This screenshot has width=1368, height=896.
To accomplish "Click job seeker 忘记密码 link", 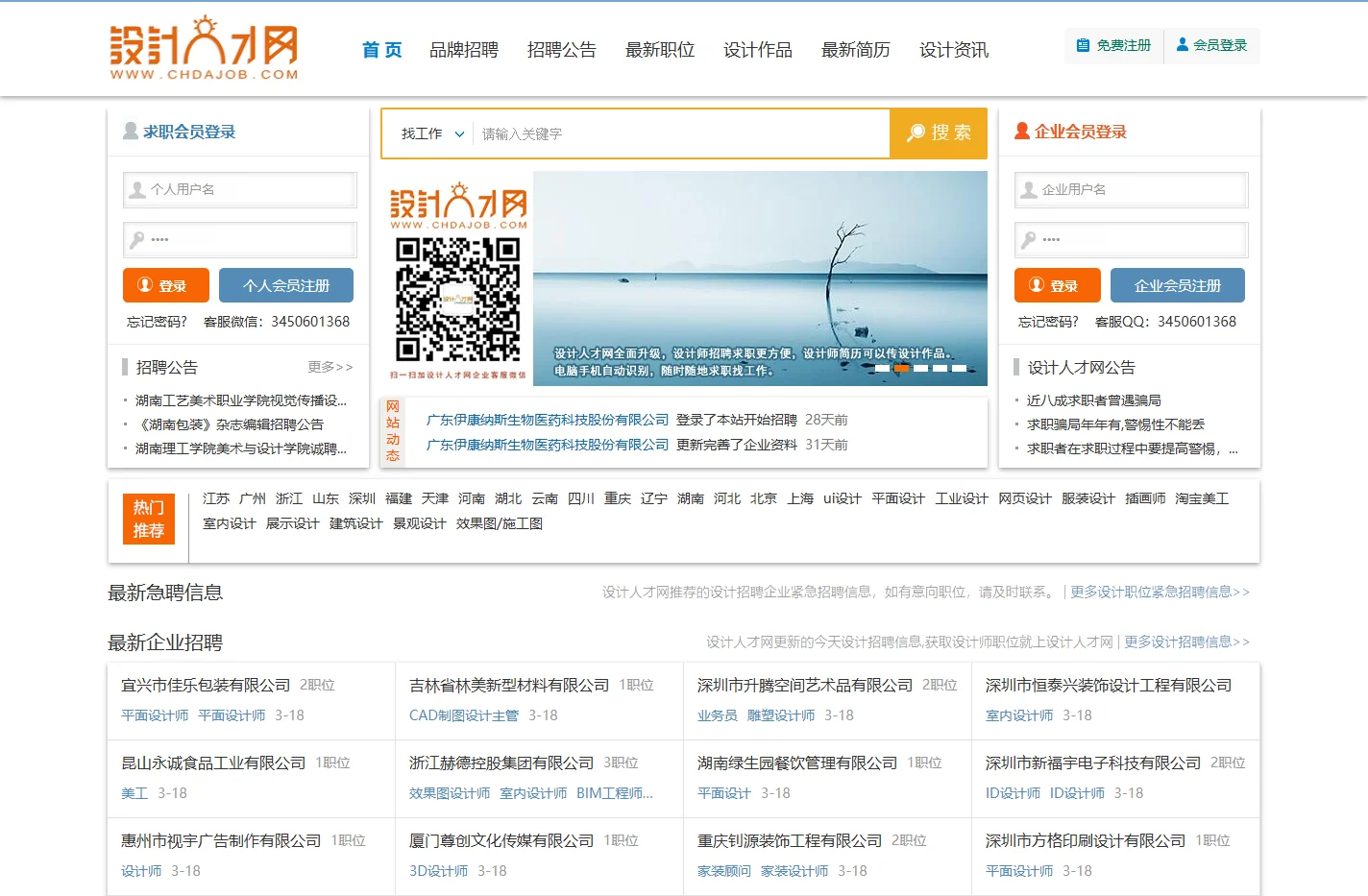I will [x=157, y=322].
